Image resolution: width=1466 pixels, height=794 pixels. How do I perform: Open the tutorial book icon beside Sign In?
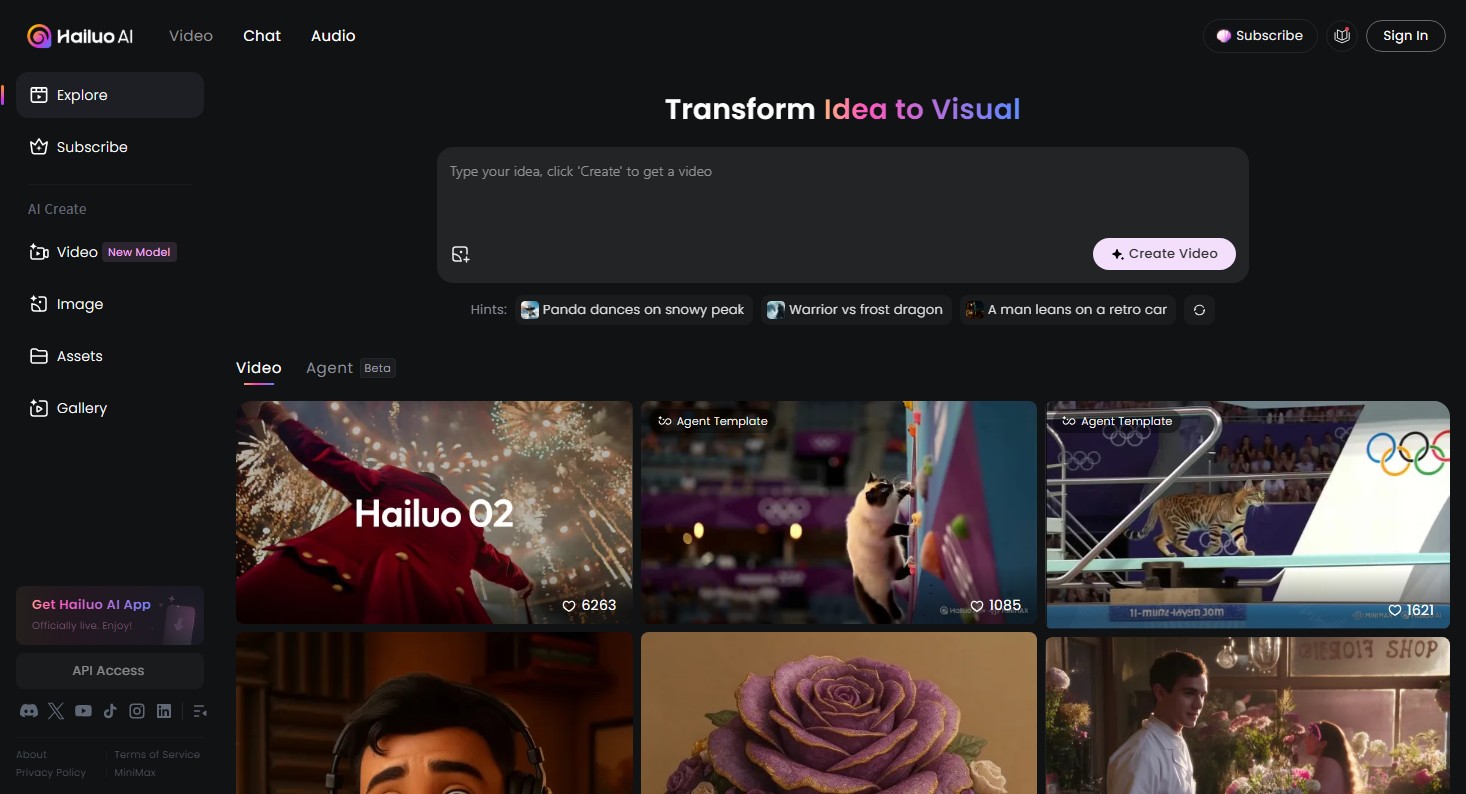(1342, 36)
